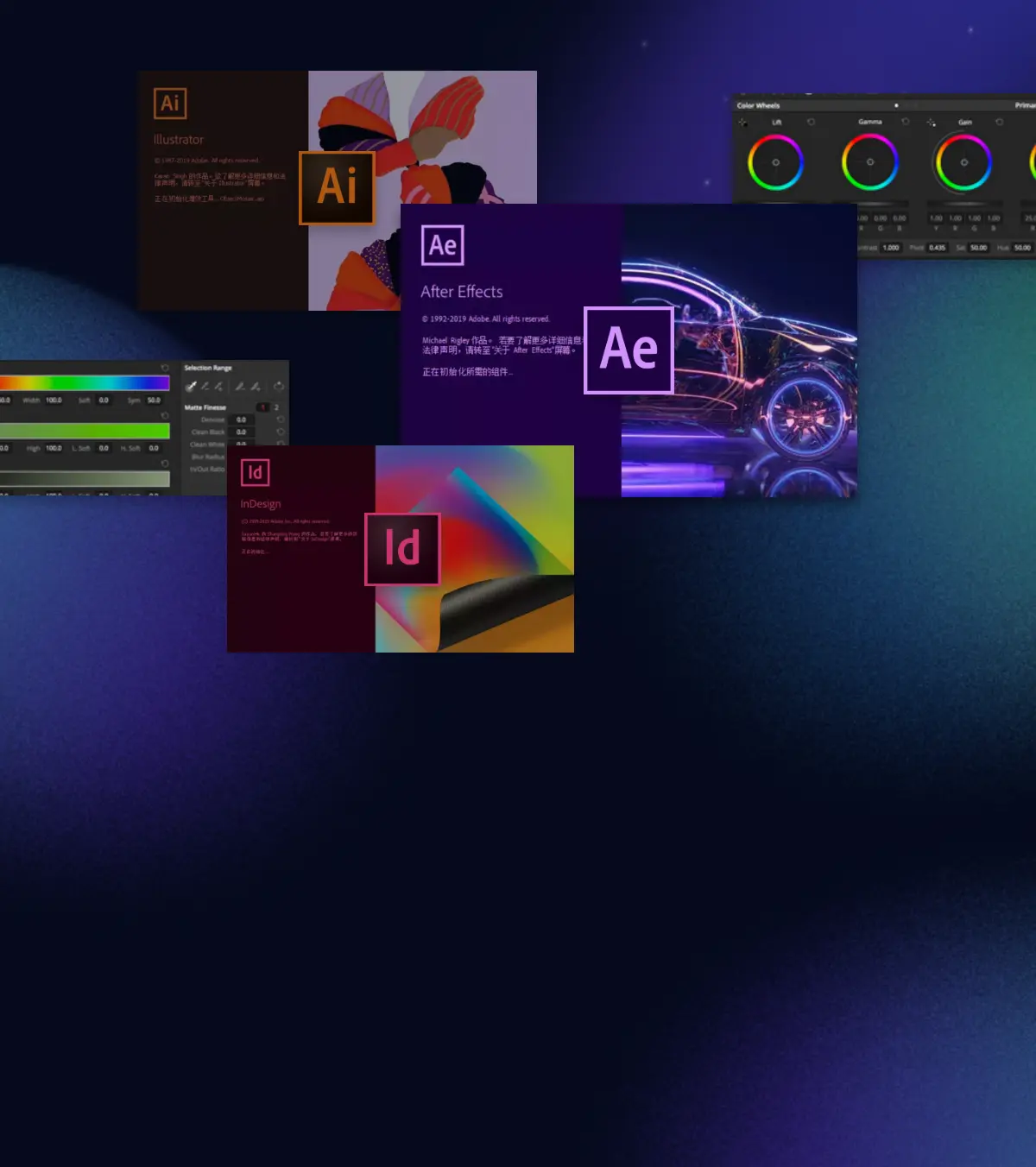The height and width of the screenshot is (1167, 1036).
Task: Select Matte Finesse page 1 toggle
Action: 263,407
